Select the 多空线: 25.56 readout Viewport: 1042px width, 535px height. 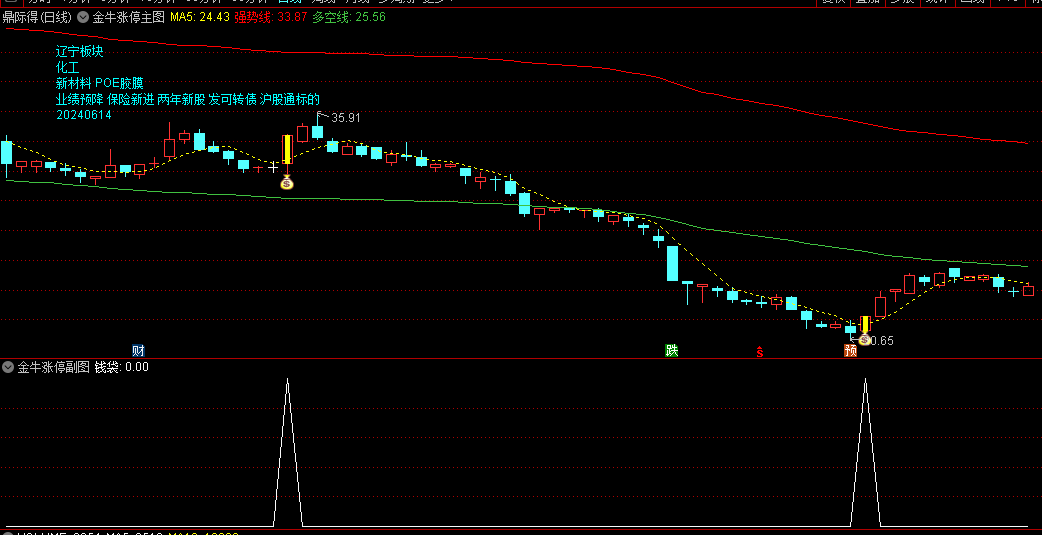point(349,17)
